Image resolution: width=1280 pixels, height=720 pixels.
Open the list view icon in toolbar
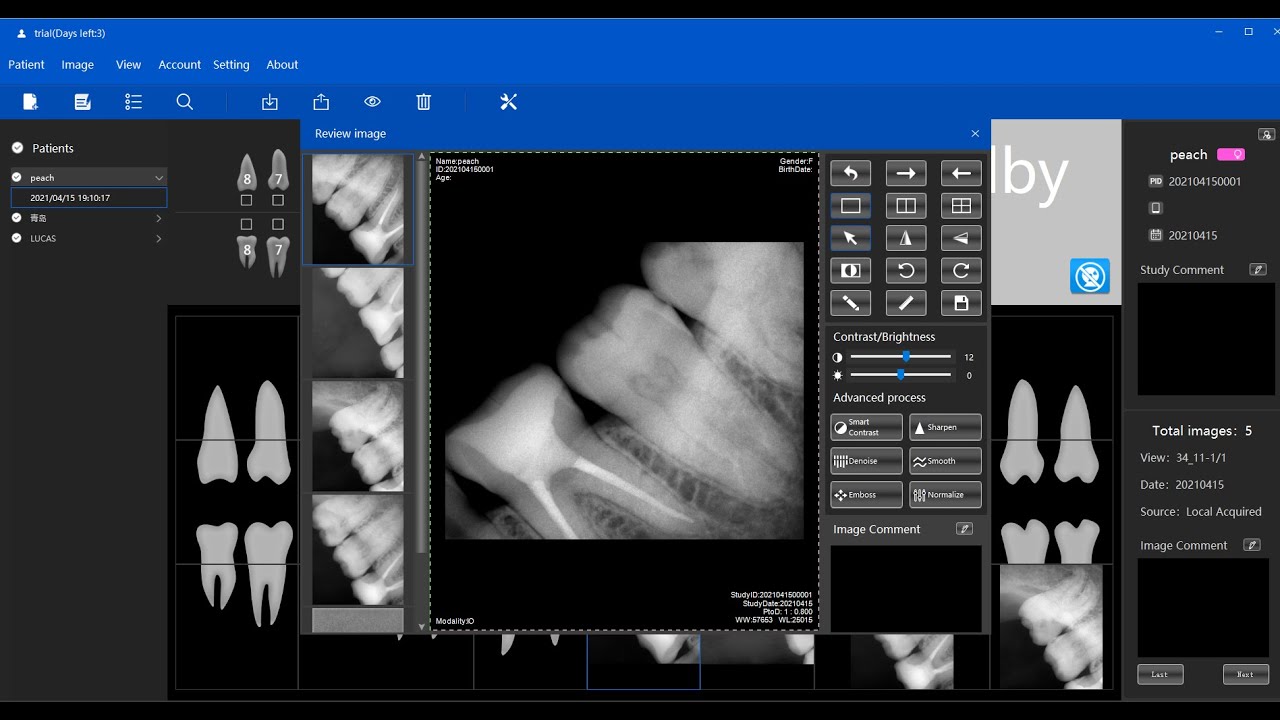pyautogui.click(x=134, y=102)
